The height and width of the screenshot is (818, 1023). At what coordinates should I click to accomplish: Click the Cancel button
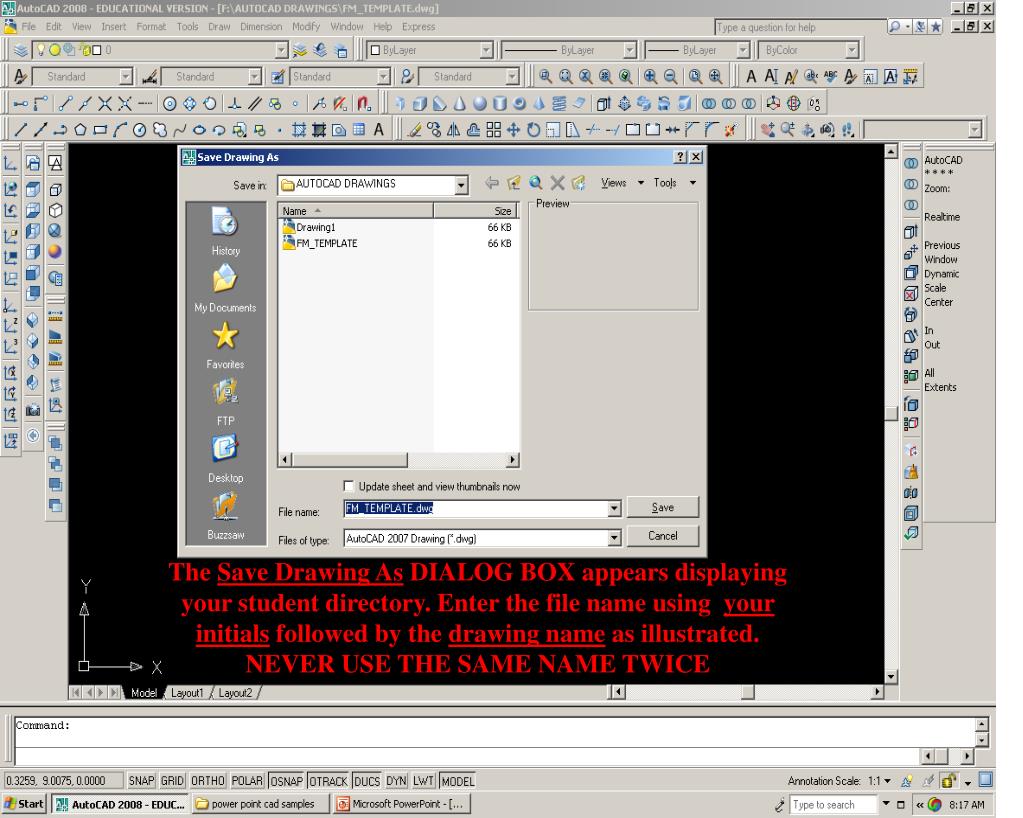[x=662, y=536]
